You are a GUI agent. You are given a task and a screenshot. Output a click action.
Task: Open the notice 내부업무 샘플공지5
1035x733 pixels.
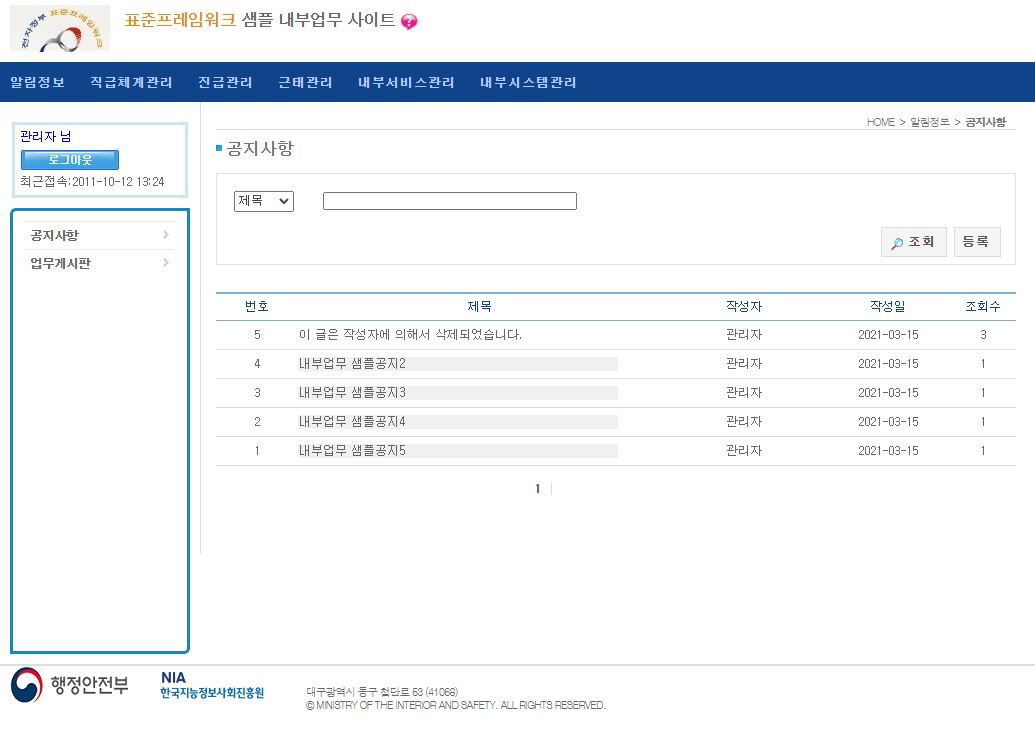coord(352,451)
